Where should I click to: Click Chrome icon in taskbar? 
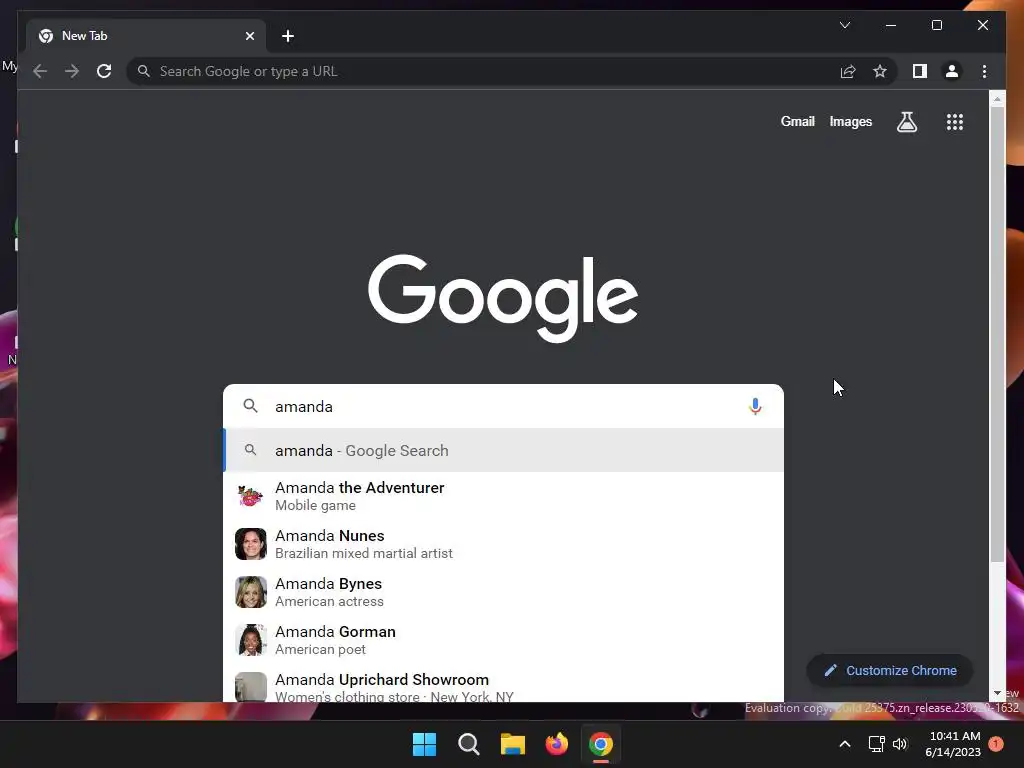point(601,744)
